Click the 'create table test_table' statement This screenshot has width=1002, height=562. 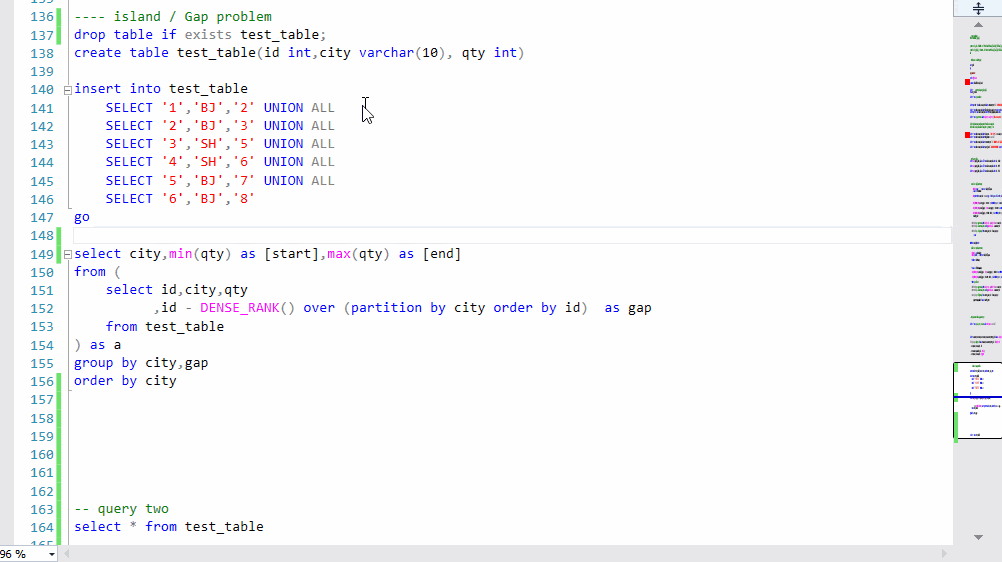click(299, 53)
